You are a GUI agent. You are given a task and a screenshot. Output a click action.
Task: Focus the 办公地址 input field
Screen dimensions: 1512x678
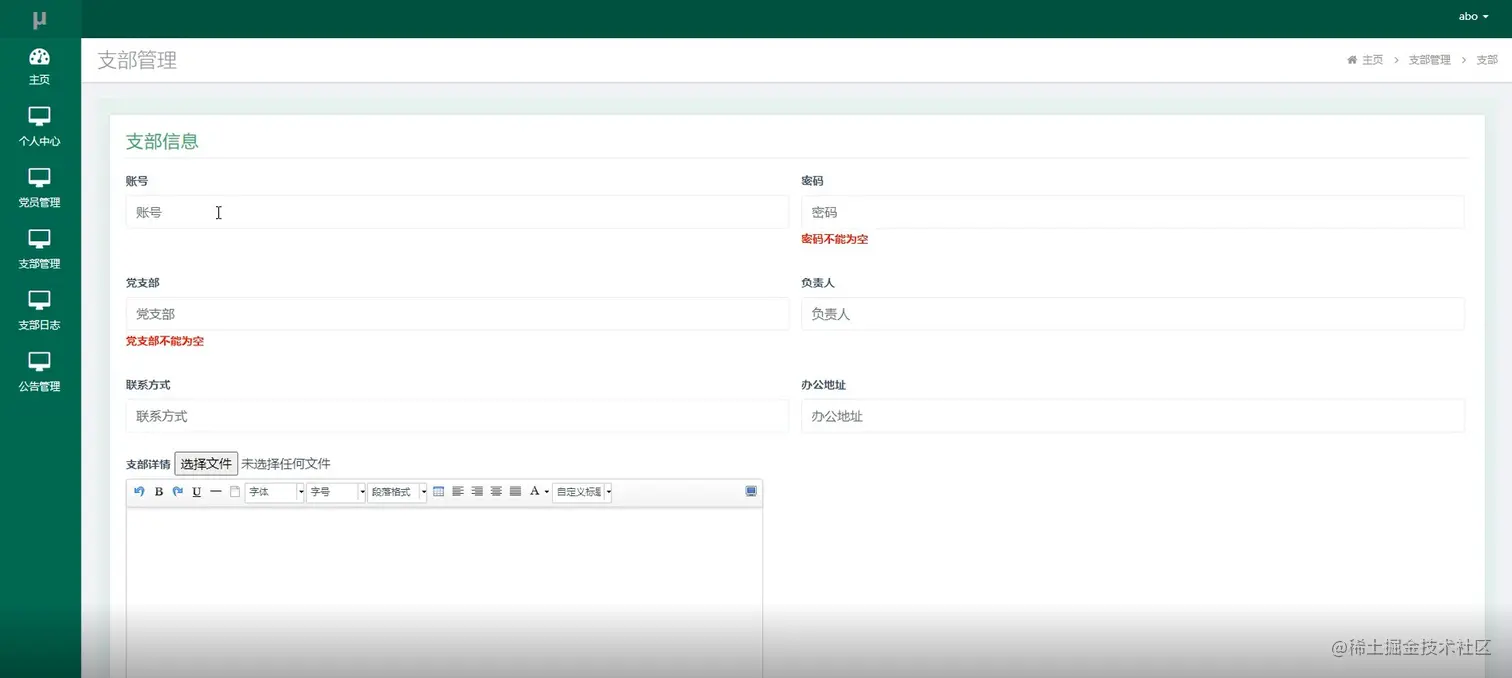pos(1132,416)
